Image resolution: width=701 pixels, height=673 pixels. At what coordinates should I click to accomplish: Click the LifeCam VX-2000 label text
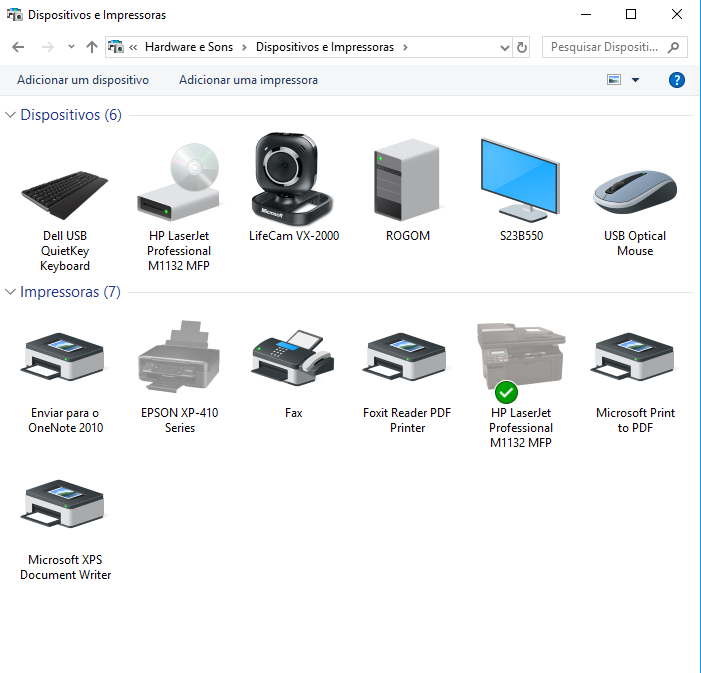[x=294, y=236]
